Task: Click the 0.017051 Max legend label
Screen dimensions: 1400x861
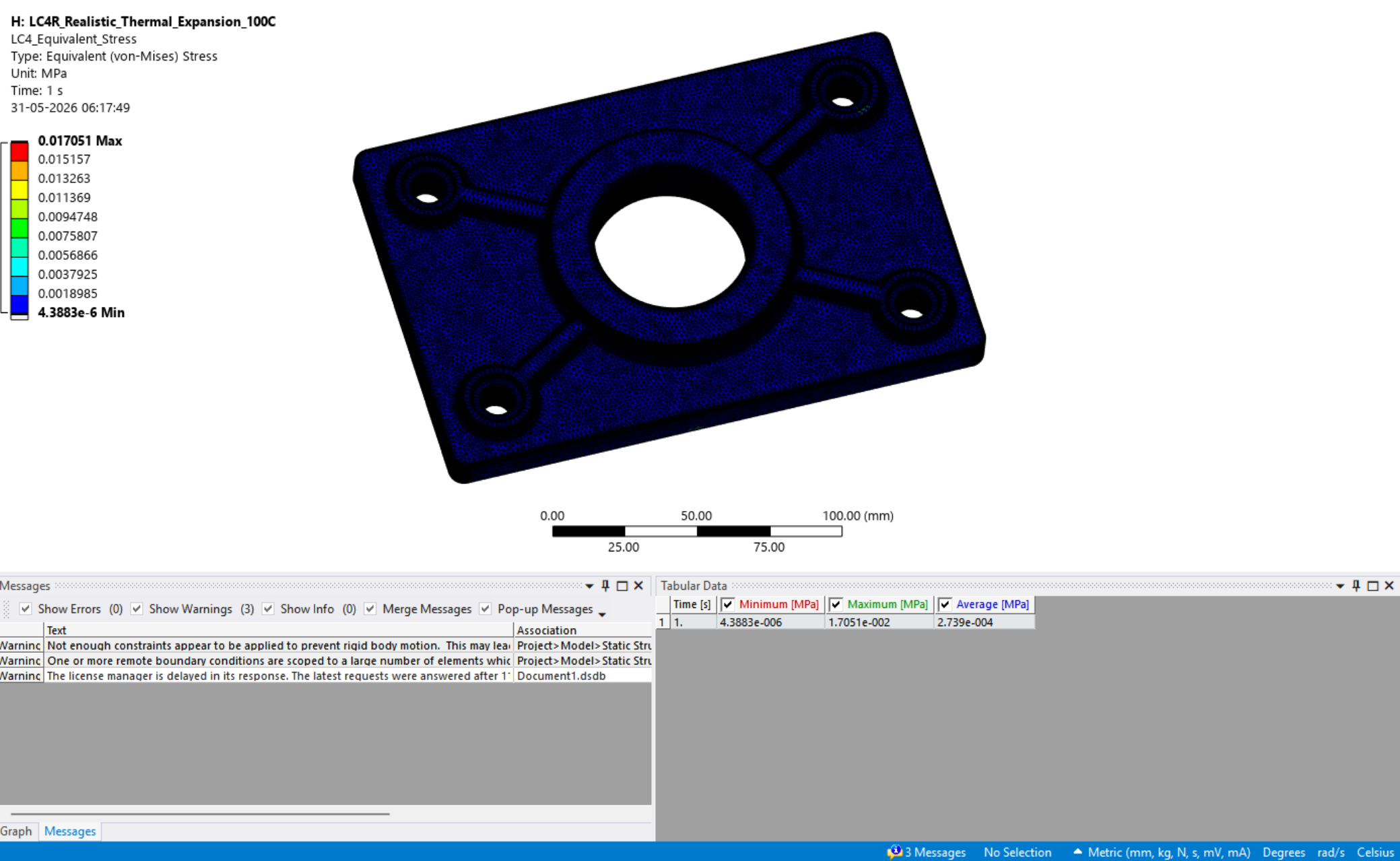Action: click(80, 141)
